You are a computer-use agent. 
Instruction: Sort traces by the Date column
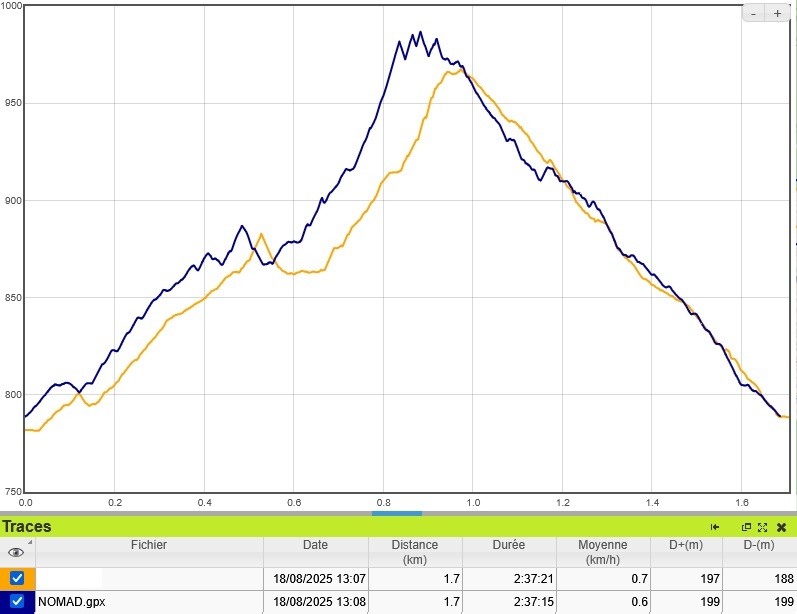click(x=315, y=545)
